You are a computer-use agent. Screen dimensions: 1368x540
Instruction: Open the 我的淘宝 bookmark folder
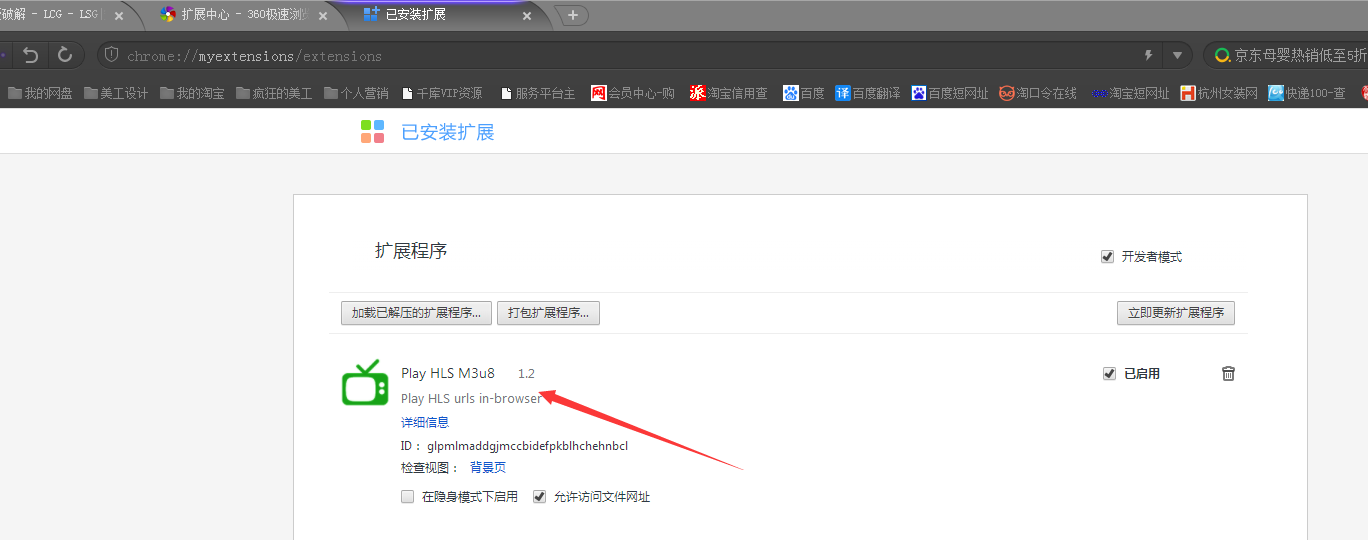point(192,93)
